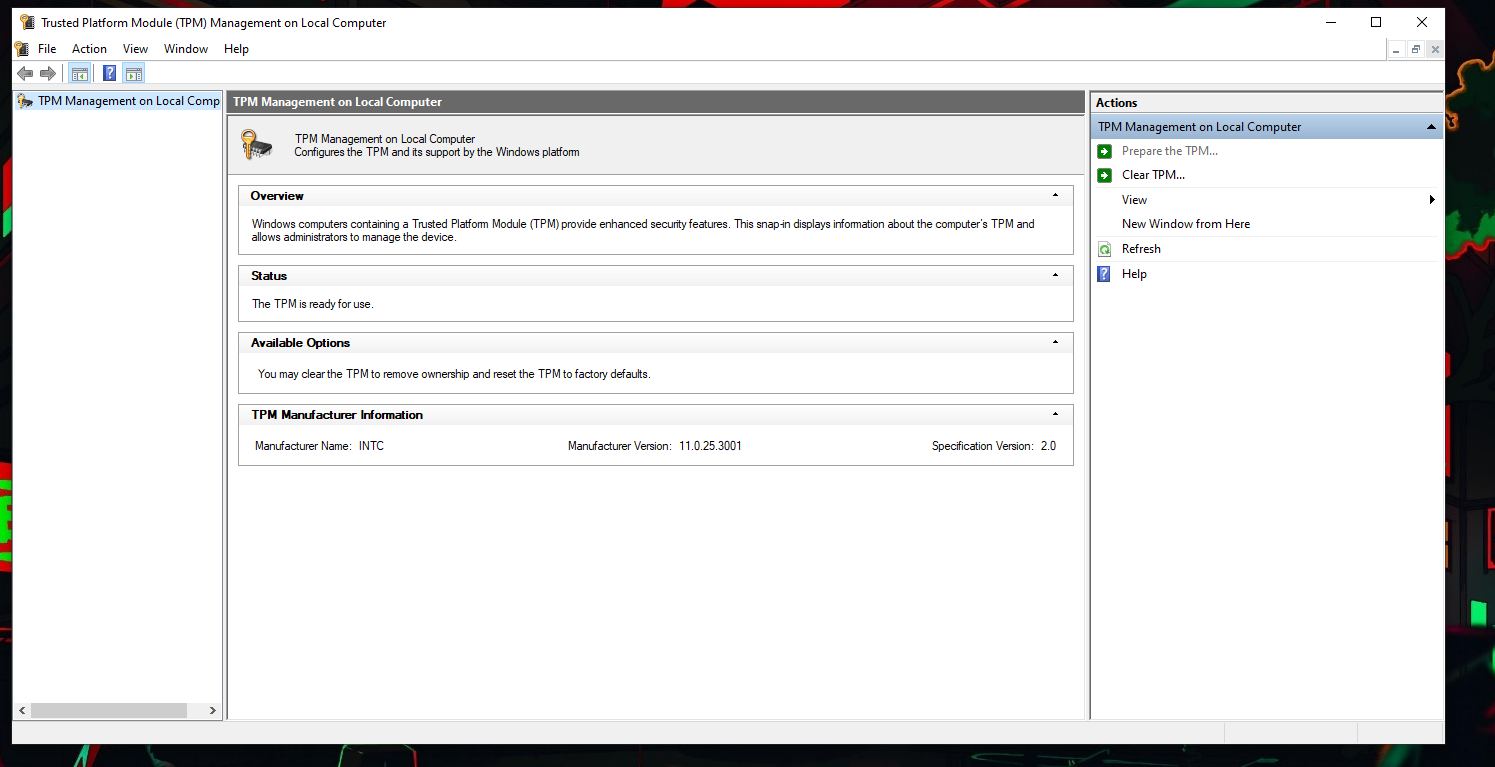Click the Refresh icon in Actions pane

[1104, 249]
